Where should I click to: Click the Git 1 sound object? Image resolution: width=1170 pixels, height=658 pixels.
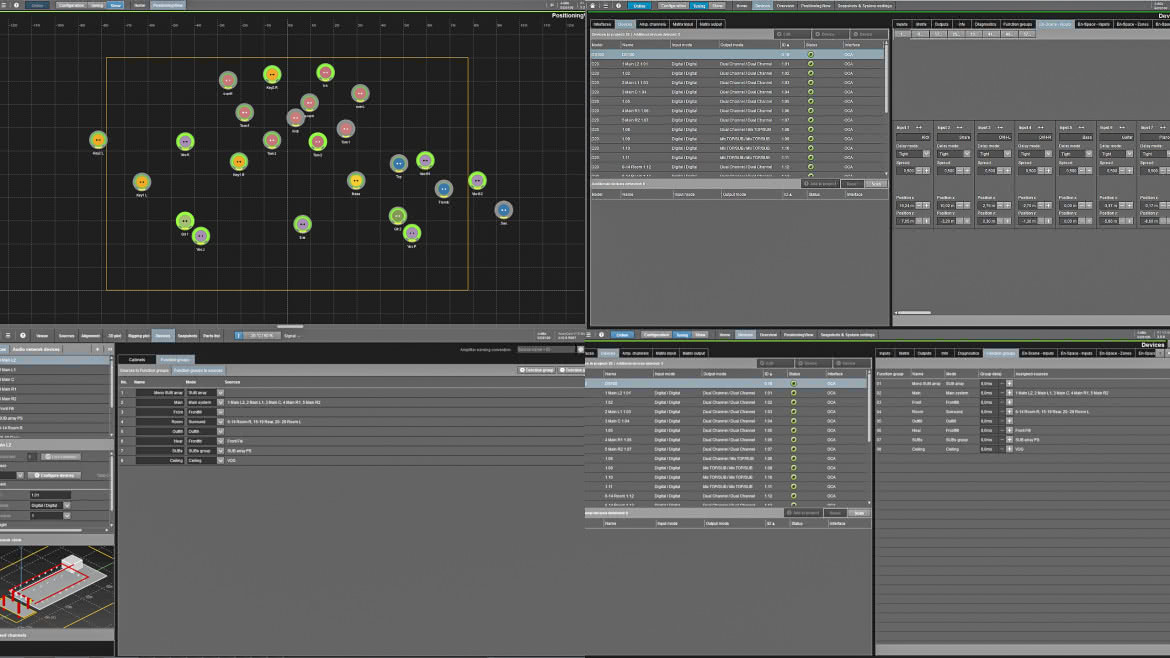185,220
